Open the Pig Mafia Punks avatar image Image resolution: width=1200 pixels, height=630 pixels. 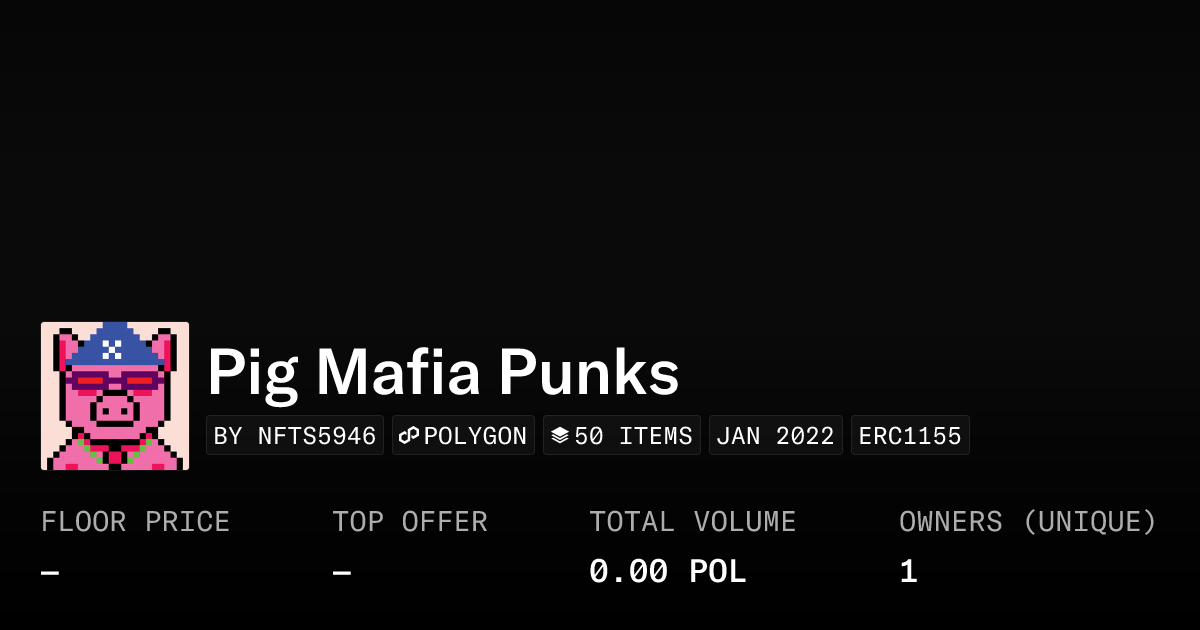coord(115,396)
